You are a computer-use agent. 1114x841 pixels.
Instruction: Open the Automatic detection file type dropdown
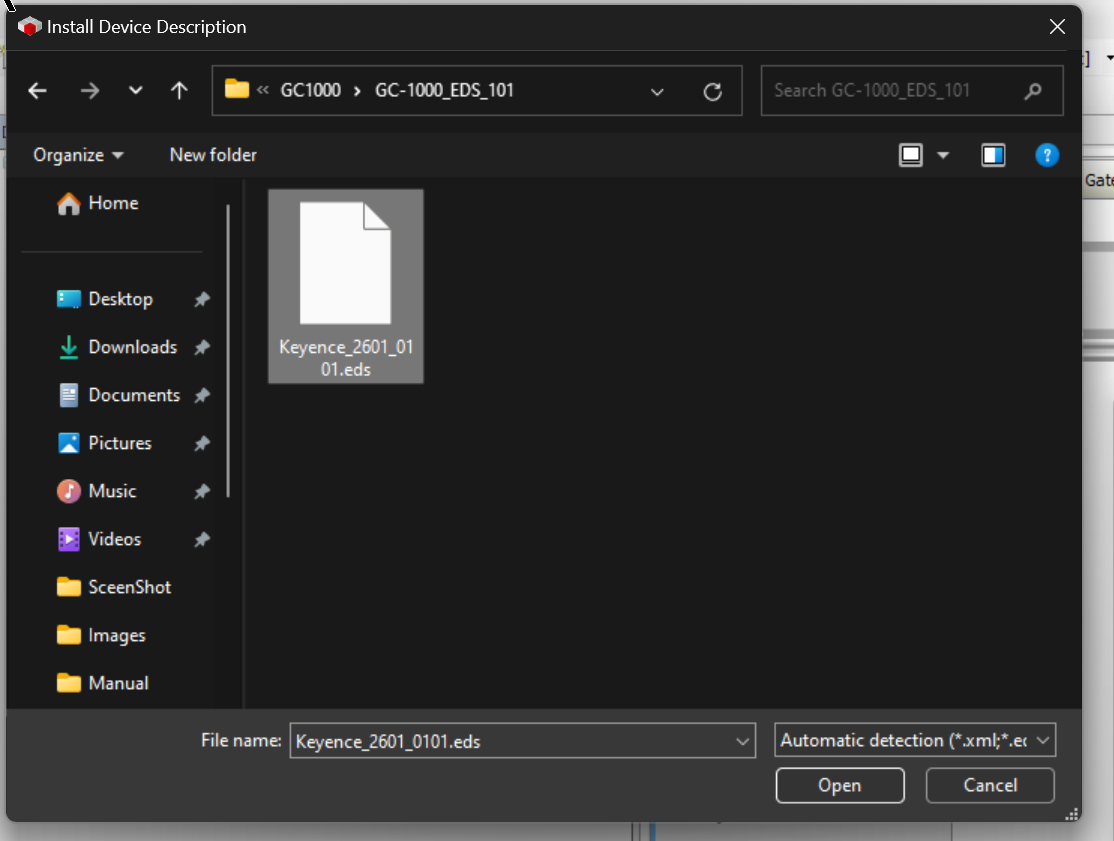(x=915, y=740)
